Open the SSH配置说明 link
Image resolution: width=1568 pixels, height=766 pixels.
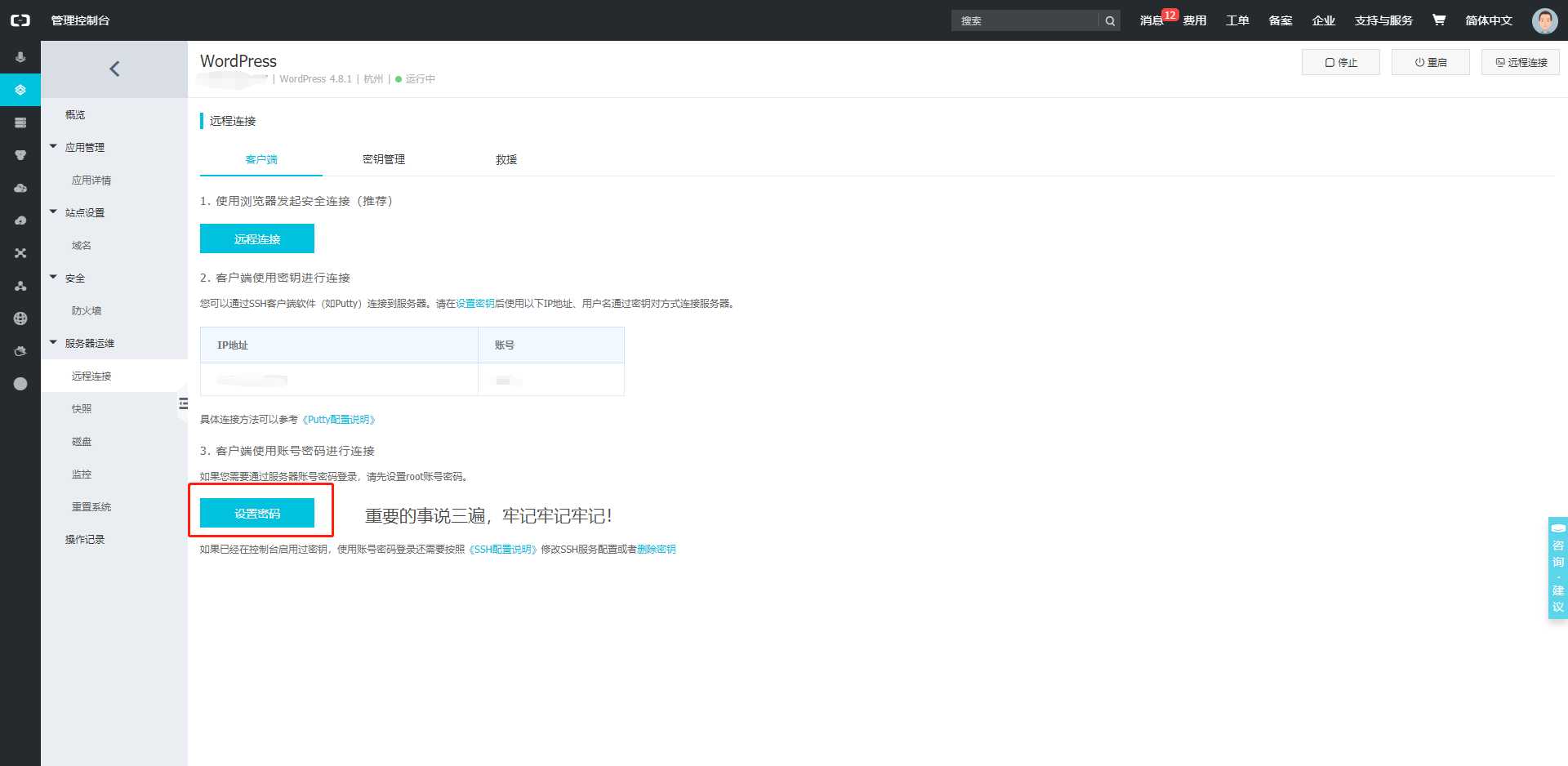tap(503, 550)
